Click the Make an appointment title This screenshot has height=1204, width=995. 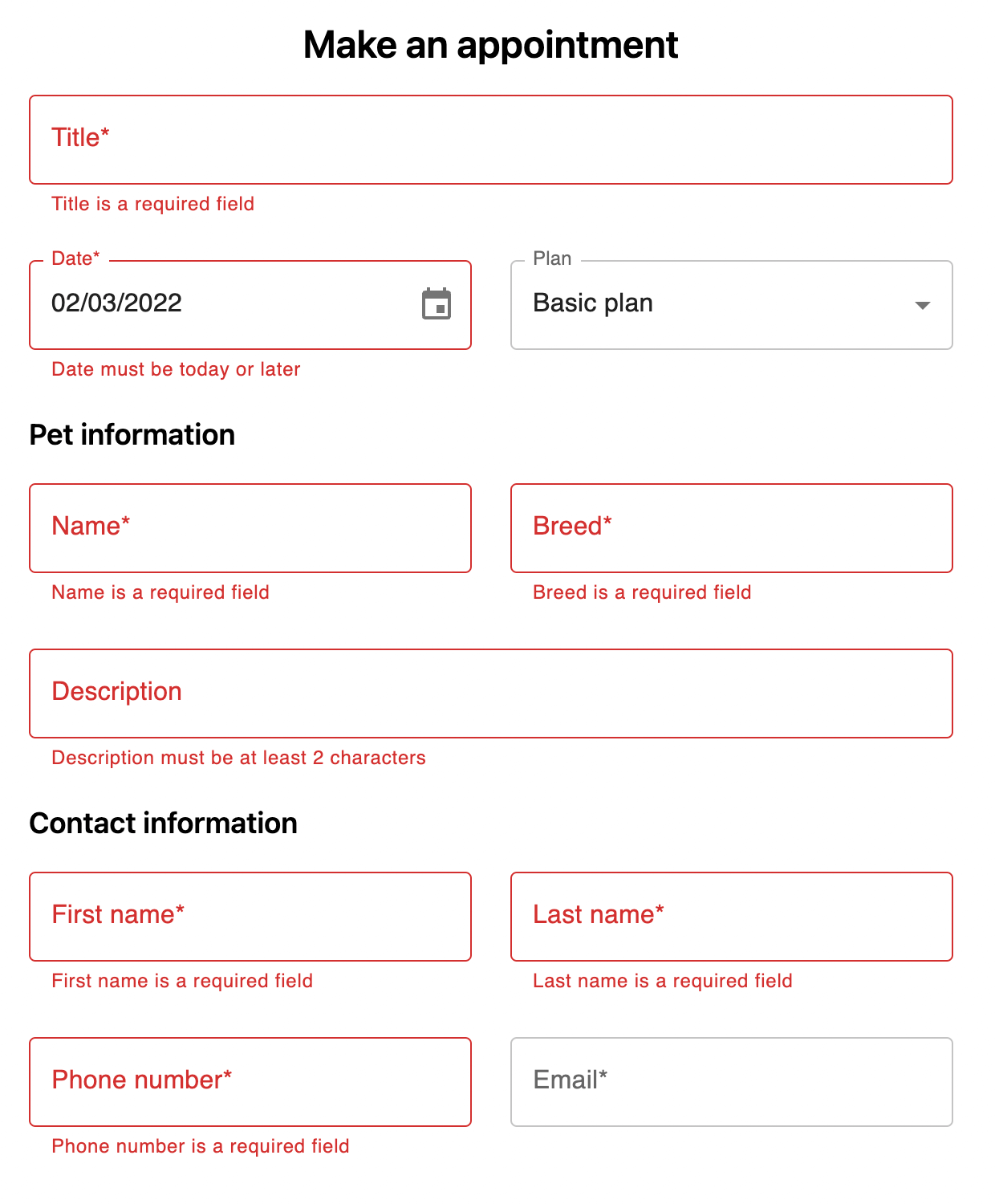[x=489, y=45]
